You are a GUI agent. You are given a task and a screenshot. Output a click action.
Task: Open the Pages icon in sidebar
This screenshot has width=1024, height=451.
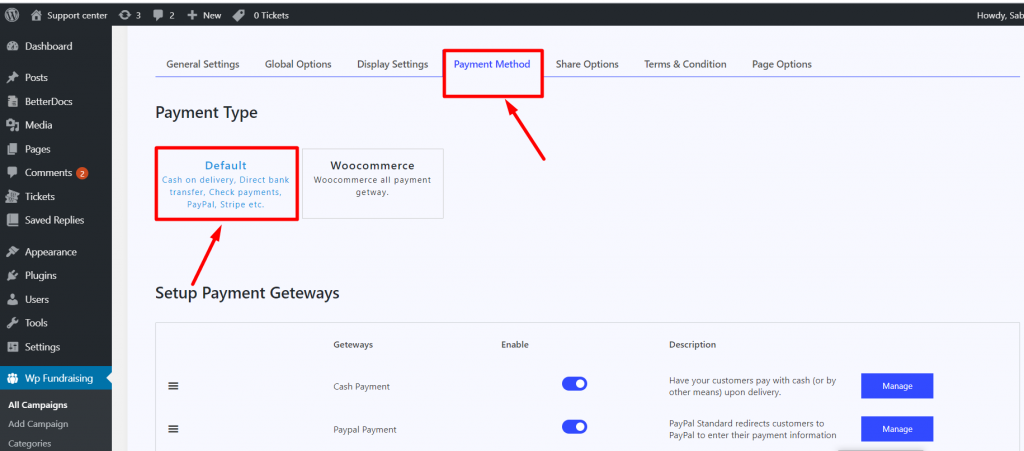point(12,149)
